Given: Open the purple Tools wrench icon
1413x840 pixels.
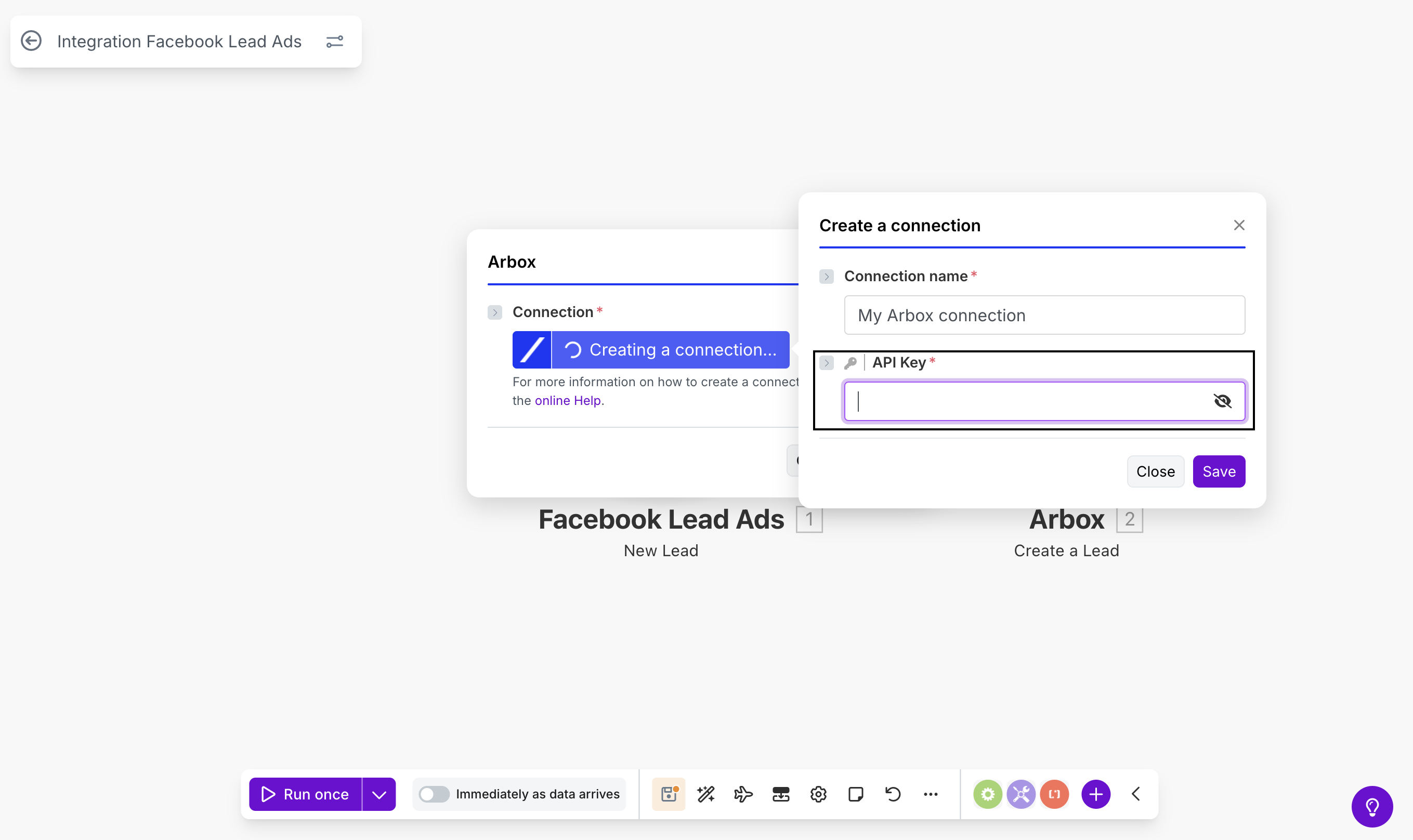Looking at the screenshot, I should pyautogui.click(x=1020, y=794).
